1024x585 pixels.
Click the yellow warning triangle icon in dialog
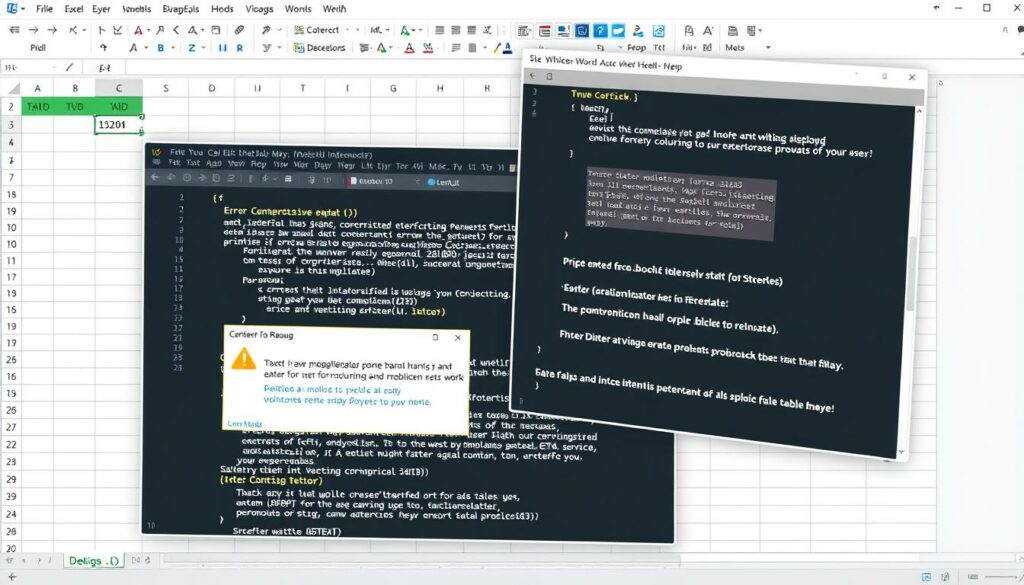tap(244, 358)
